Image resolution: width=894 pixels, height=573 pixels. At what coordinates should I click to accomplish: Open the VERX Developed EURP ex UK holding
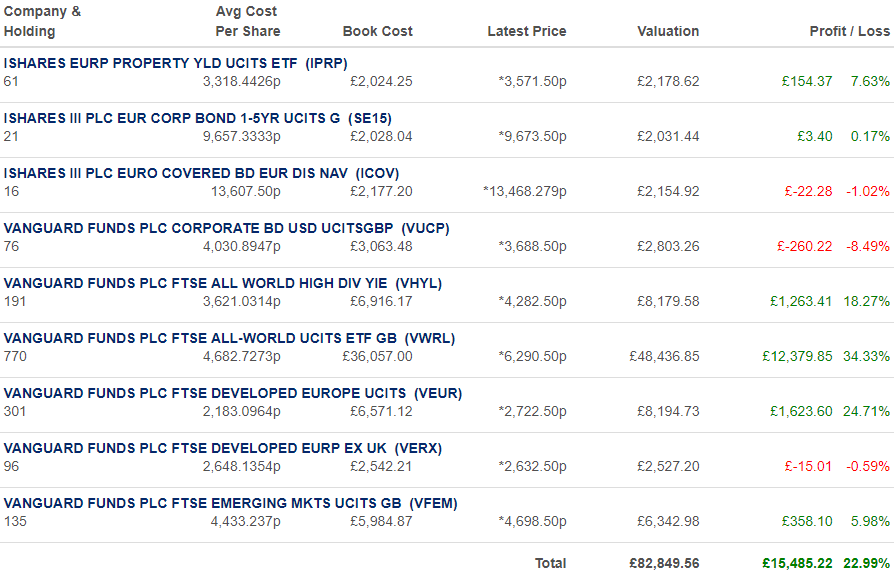223,449
